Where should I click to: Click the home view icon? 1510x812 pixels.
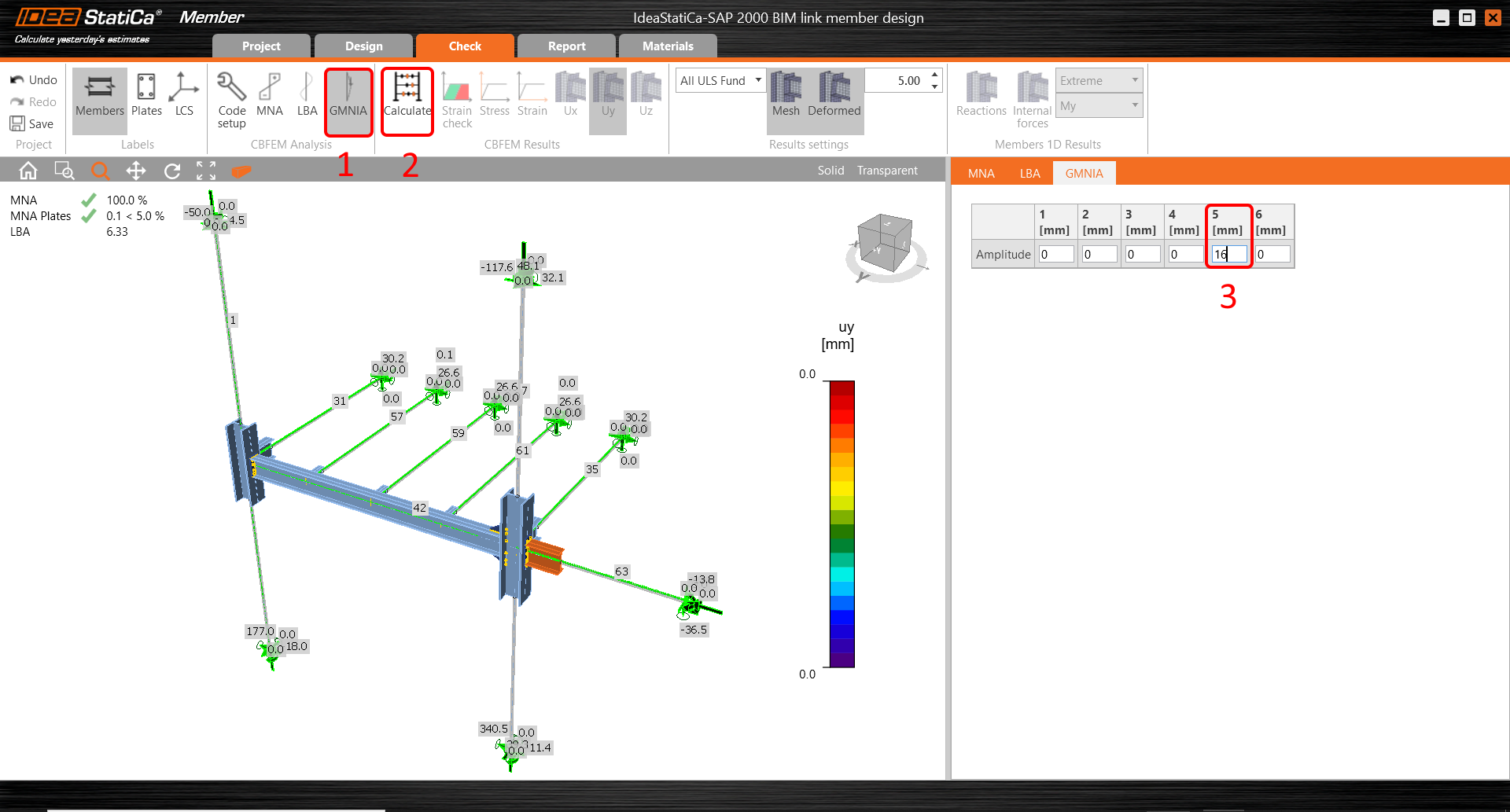(x=28, y=171)
